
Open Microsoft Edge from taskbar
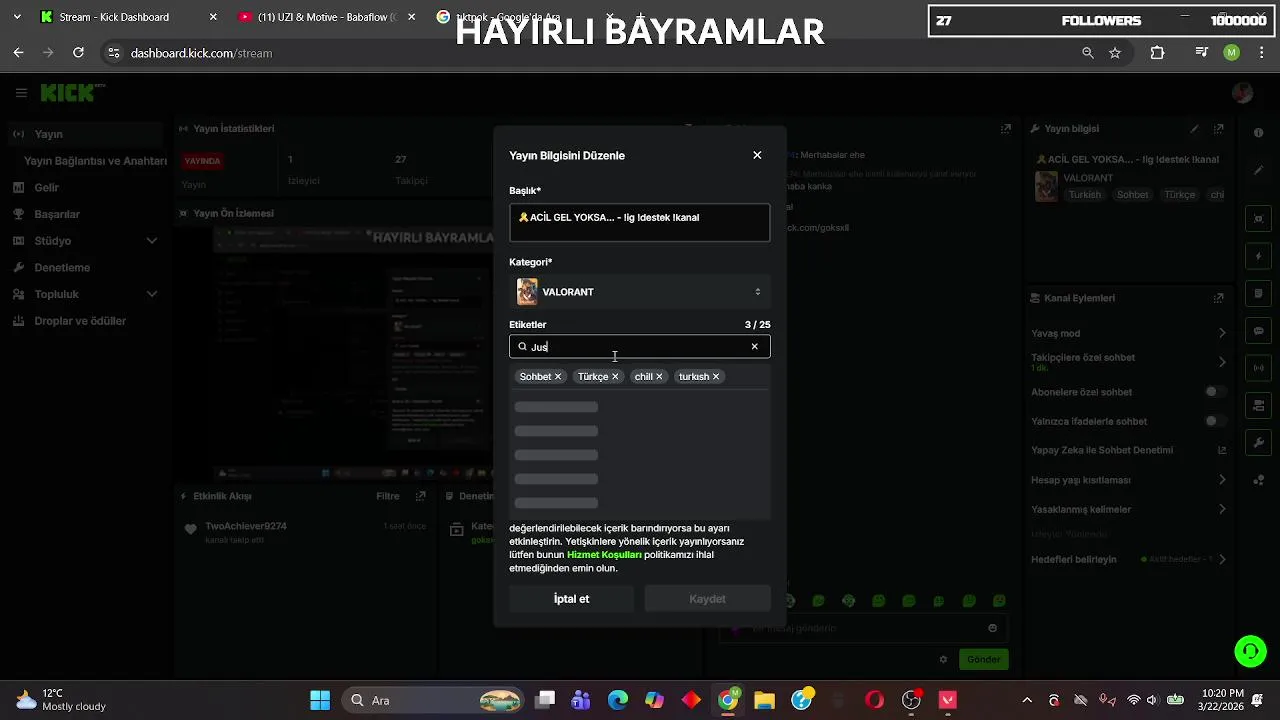click(618, 700)
